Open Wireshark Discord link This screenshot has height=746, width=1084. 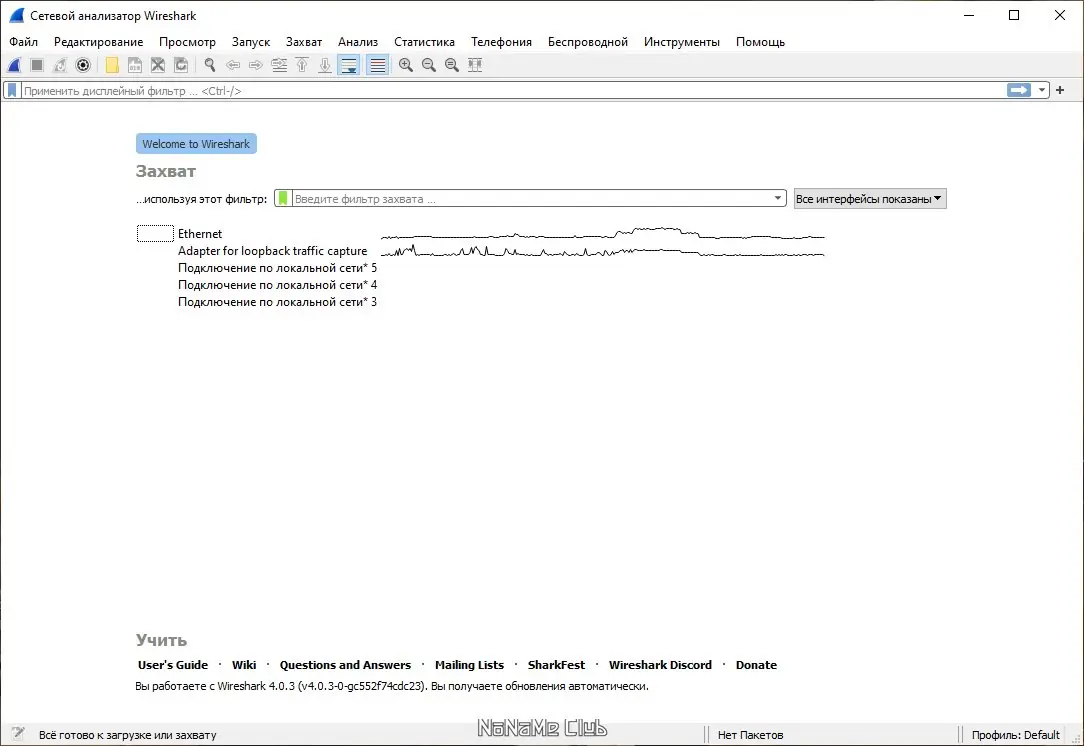click(660, 665)
